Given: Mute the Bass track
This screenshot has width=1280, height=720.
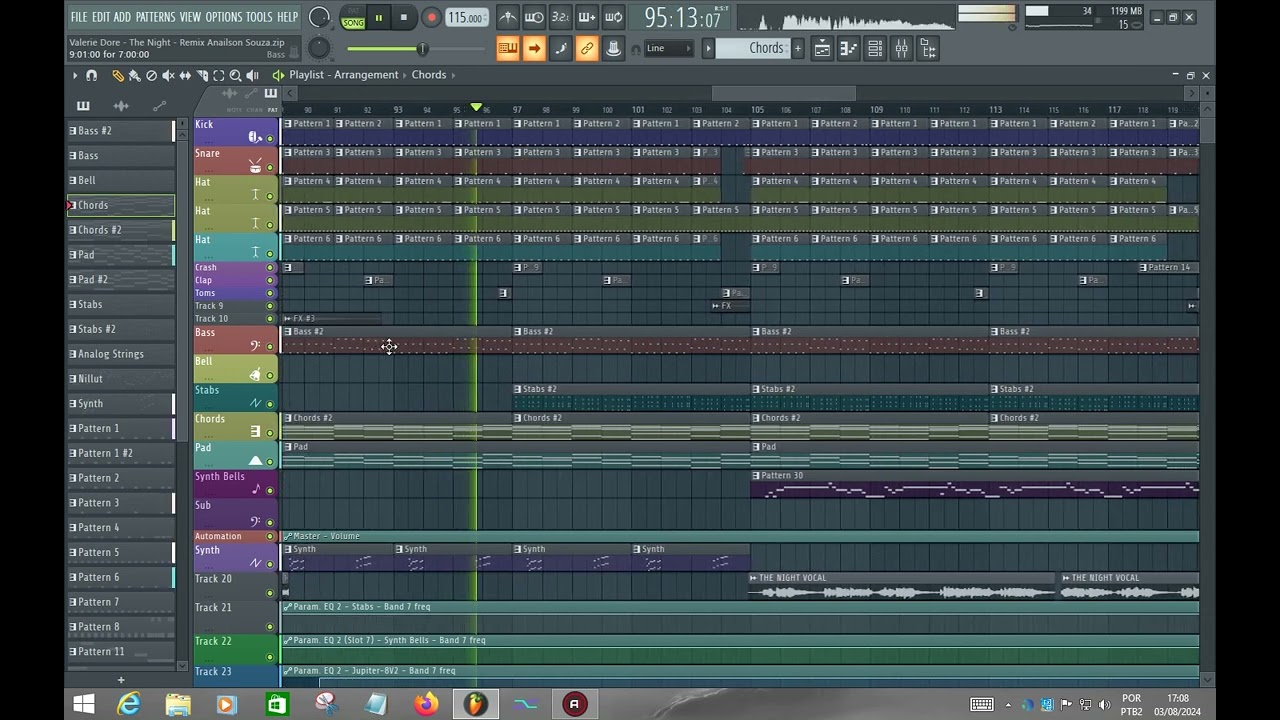Looking at the screenshot, I should 270,347.
